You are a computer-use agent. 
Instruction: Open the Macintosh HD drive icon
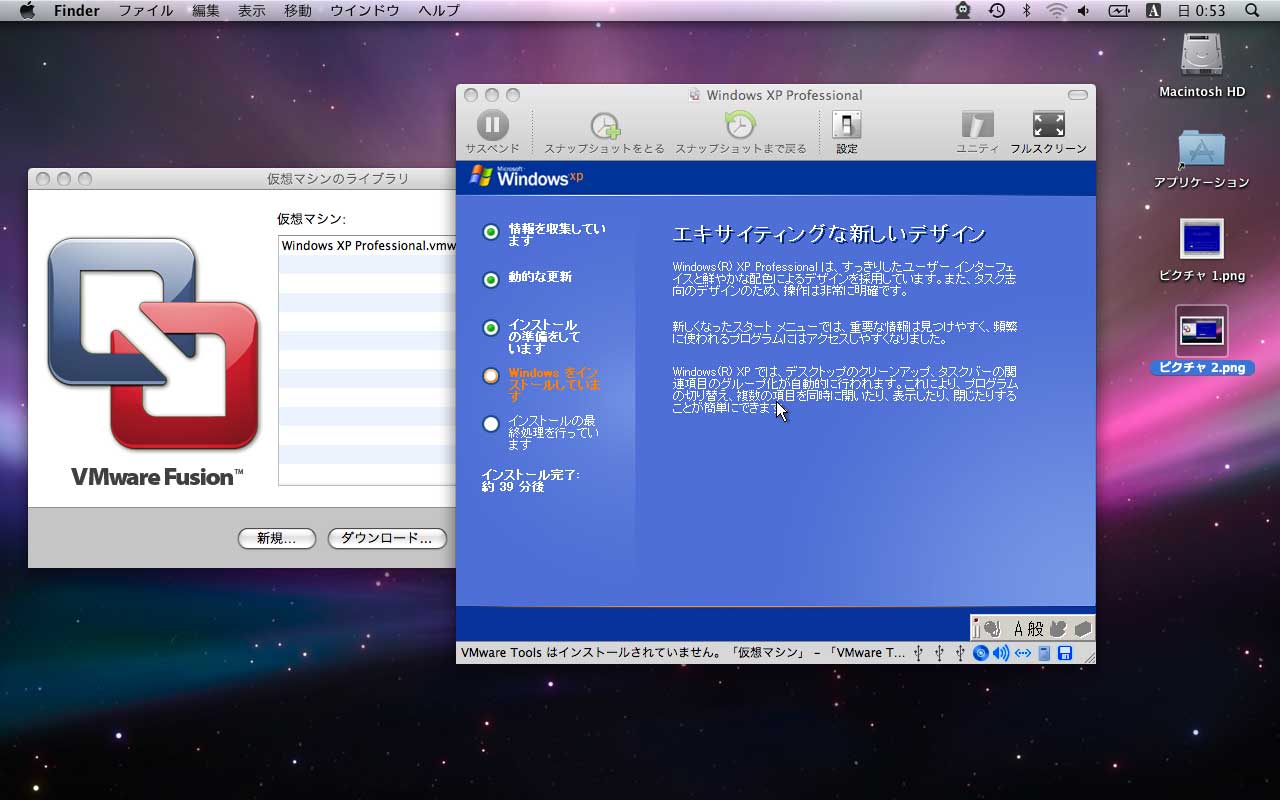[1202, 55]
